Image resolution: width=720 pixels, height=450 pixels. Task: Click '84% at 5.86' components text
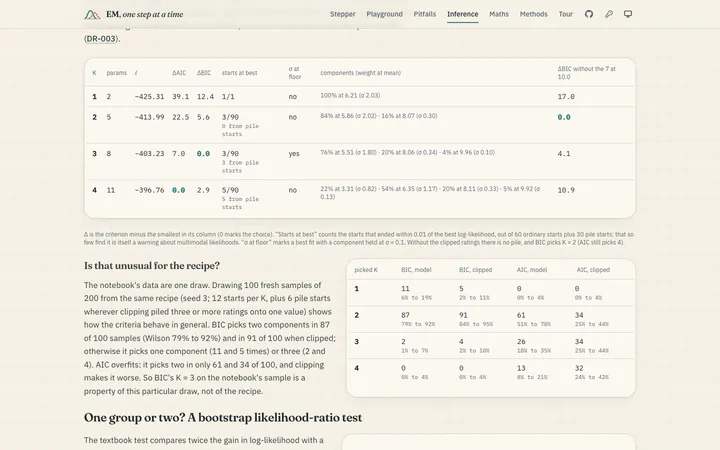click(x=378, y=116)
